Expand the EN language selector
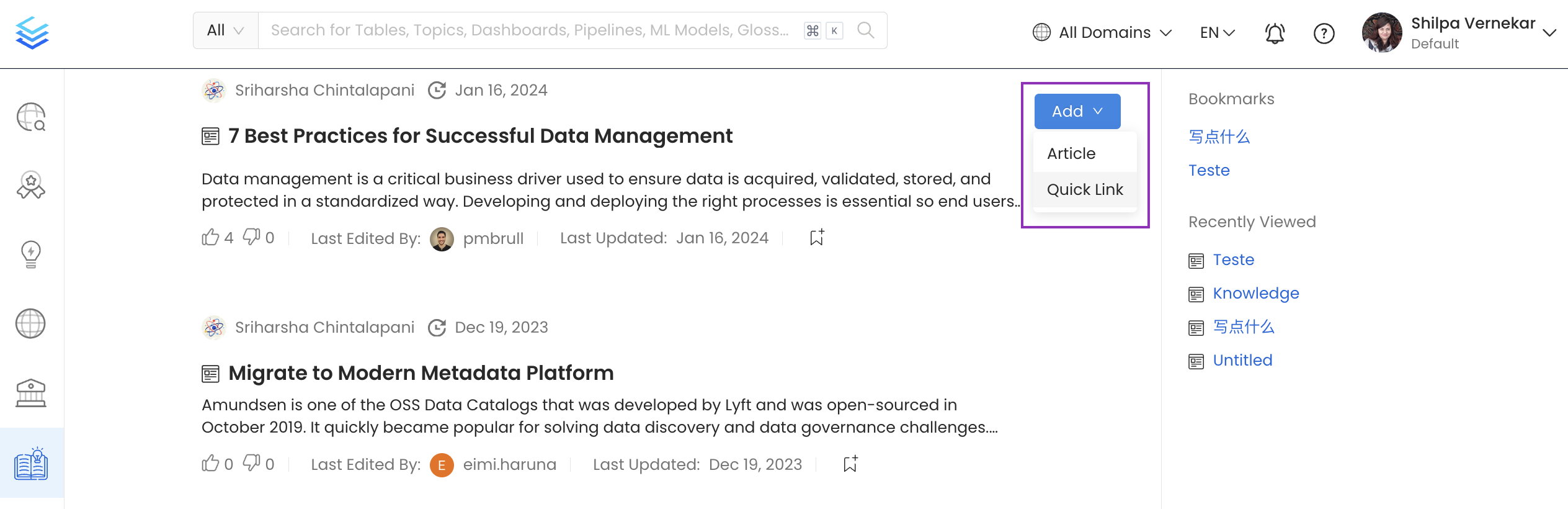Image resolution: width=1568 pixels, height=509 pixels. pyautogui.click(x=1217, y=32)
